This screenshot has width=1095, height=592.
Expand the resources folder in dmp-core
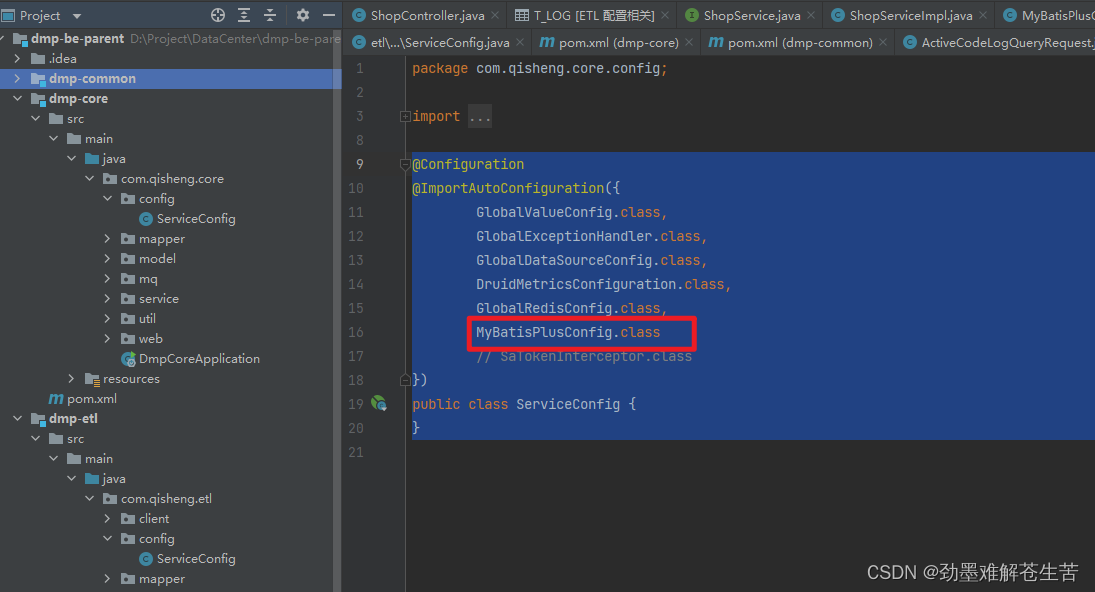click(x=71, y=378)
